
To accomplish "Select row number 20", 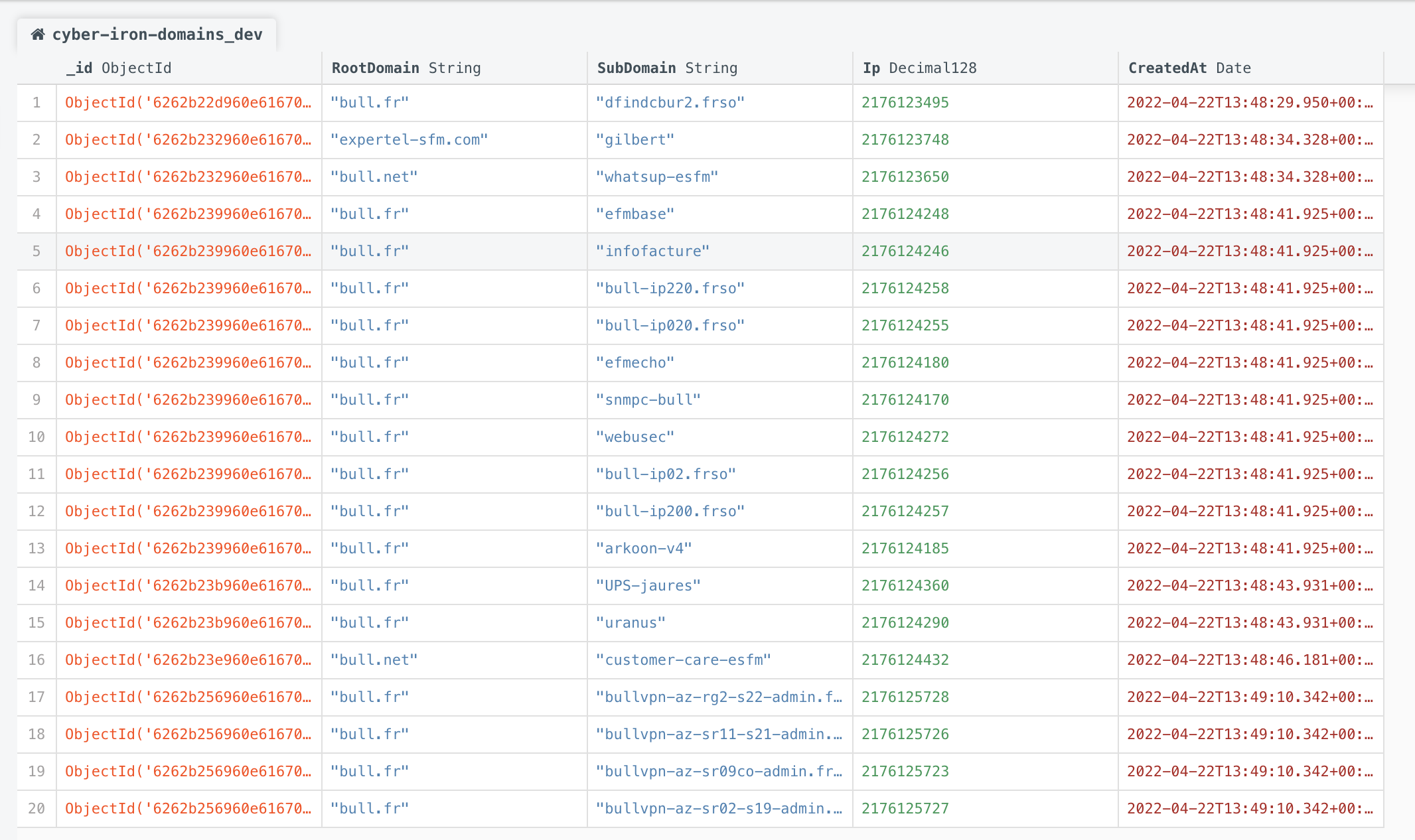I will point(37,808).
